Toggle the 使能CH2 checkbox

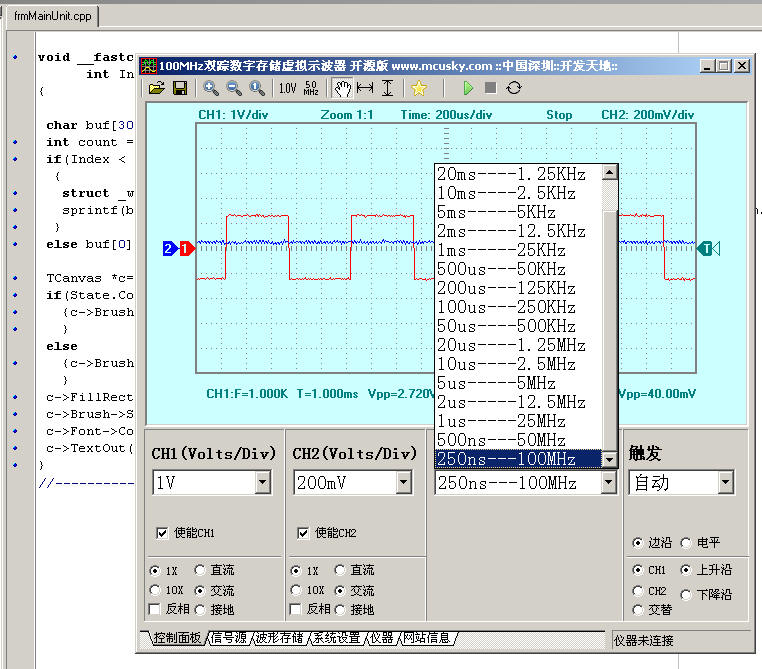point(303,533)
